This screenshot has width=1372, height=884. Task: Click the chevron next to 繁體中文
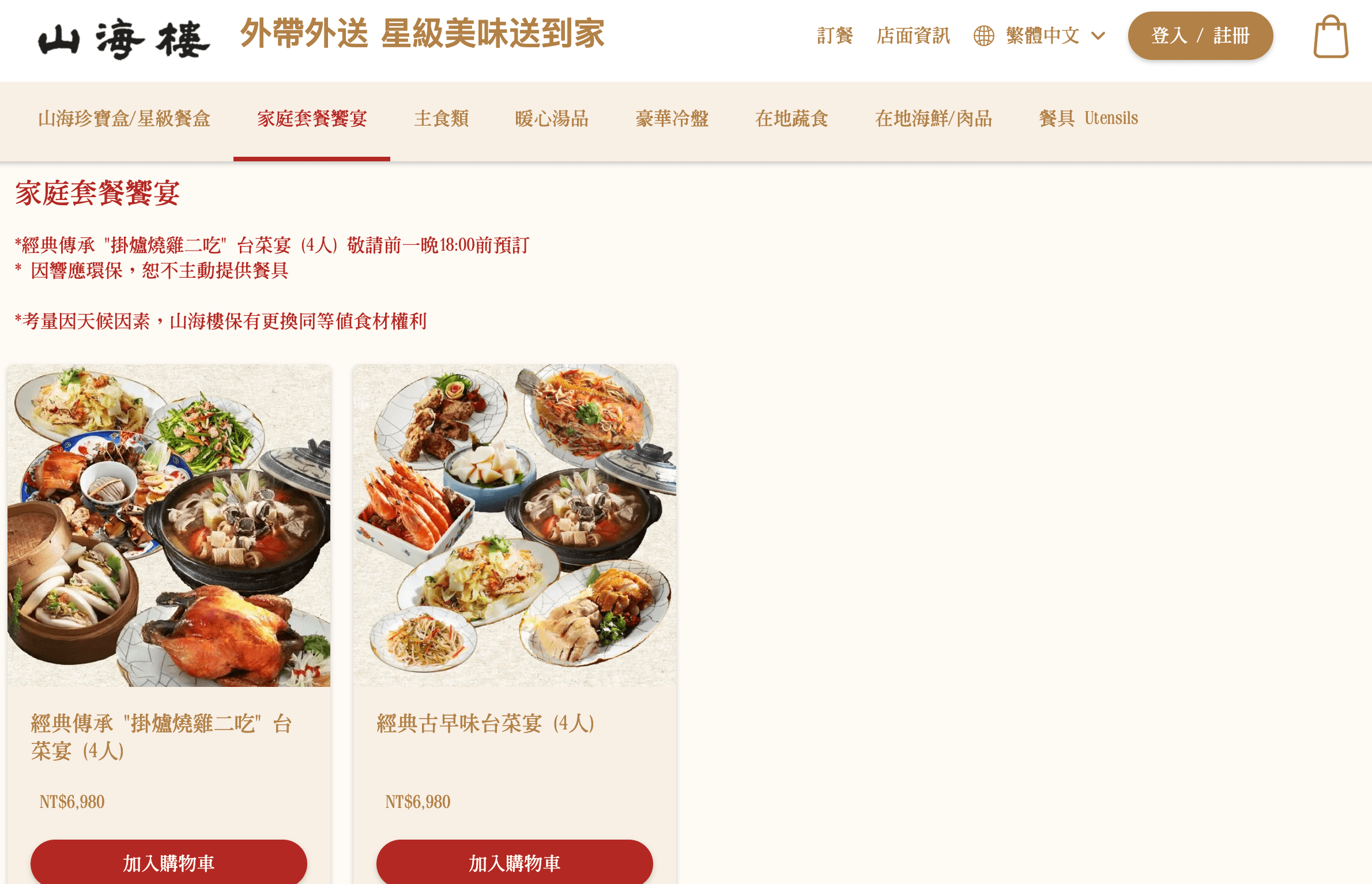(1098, 36)
